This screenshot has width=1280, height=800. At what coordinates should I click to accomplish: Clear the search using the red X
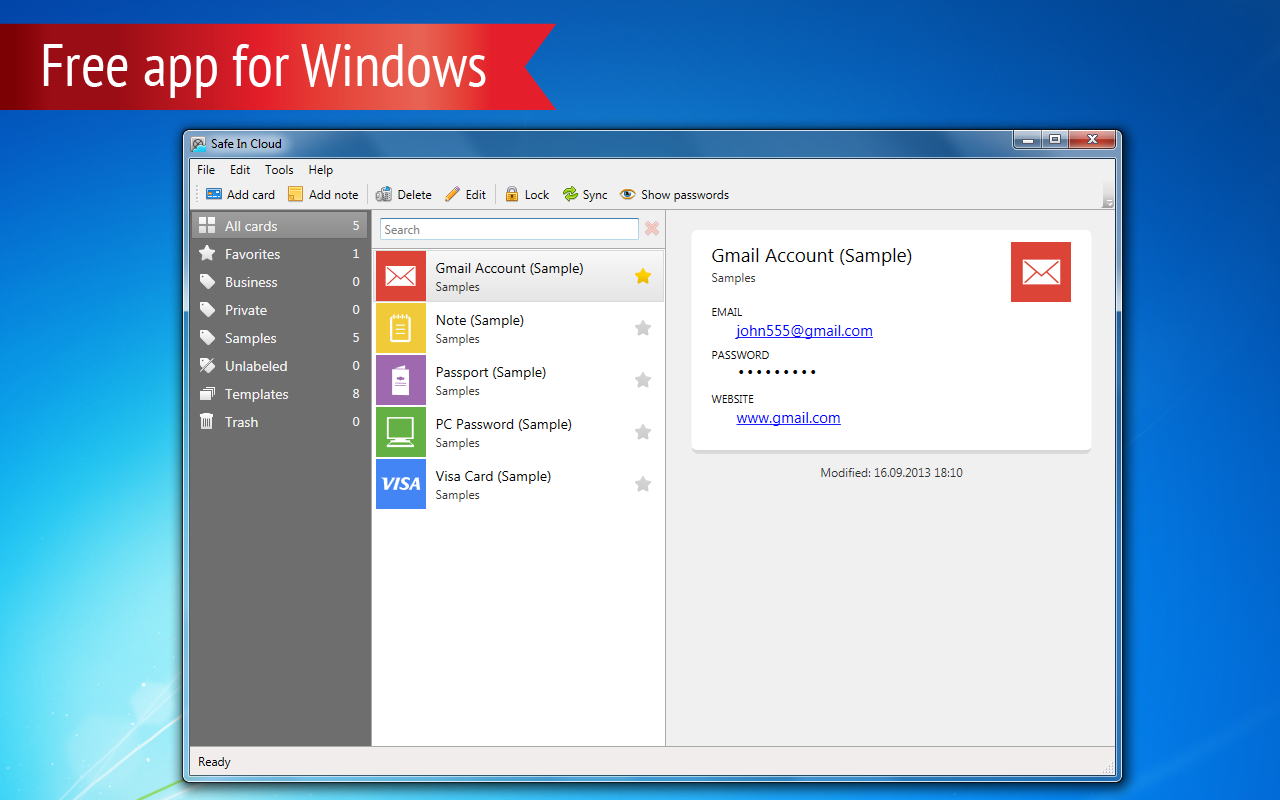(652, 229)
